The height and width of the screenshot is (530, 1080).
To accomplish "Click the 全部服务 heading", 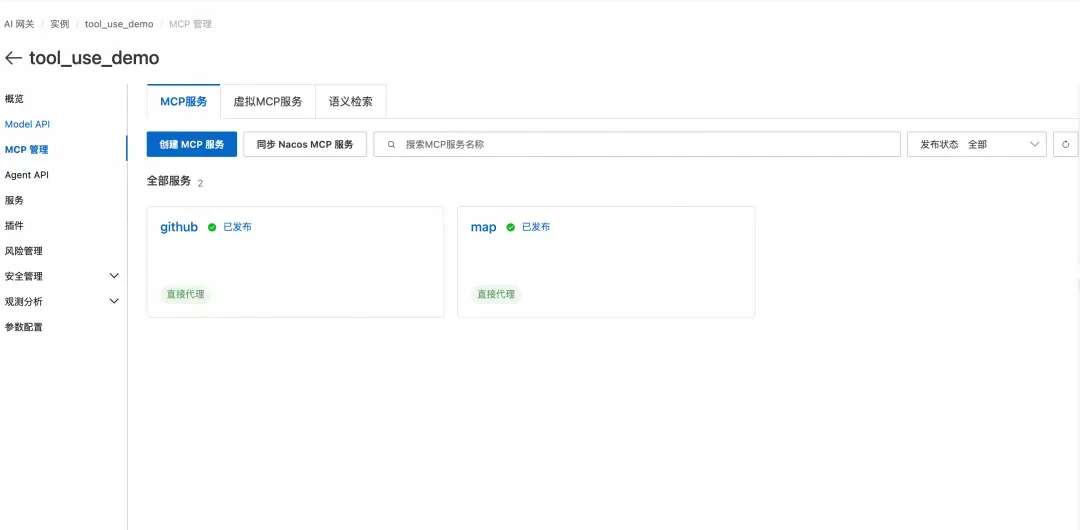I will tap(169, 181).
